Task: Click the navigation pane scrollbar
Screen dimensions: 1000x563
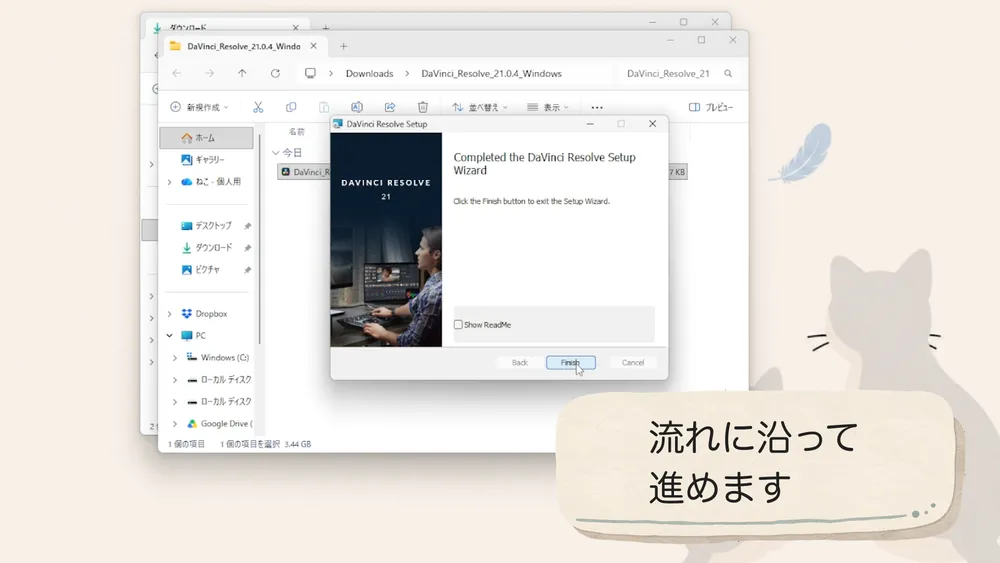Action: coord(260,239)
